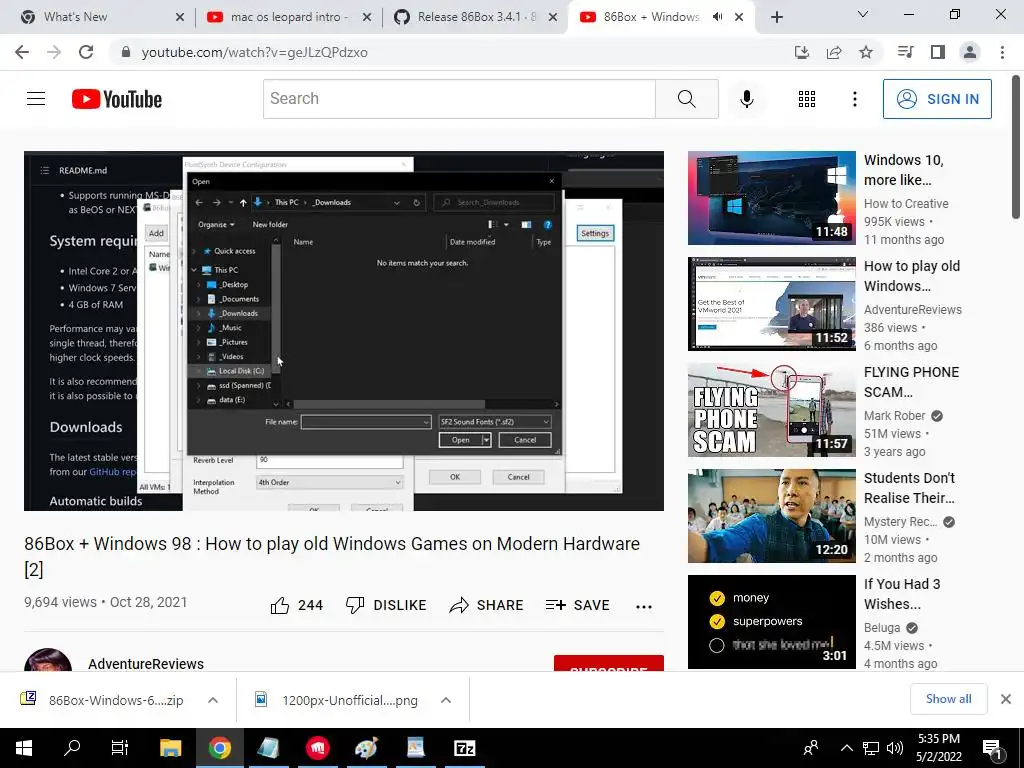Viewport: 1024px width, 768px height.
Task: Launch File Explorer from the taskbar
Action: (170, 748)
